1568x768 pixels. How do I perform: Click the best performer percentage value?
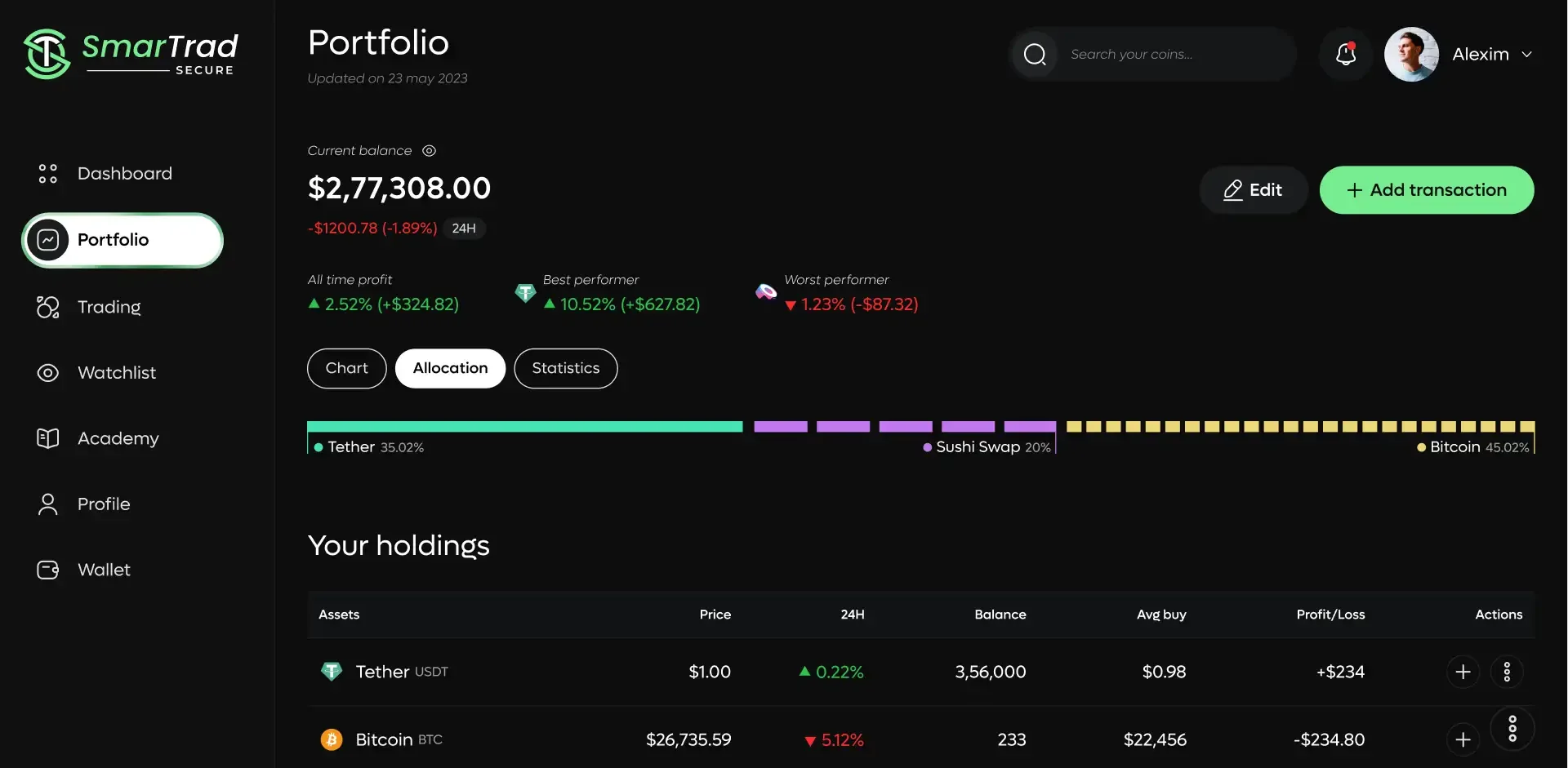[x=622, y=304]
